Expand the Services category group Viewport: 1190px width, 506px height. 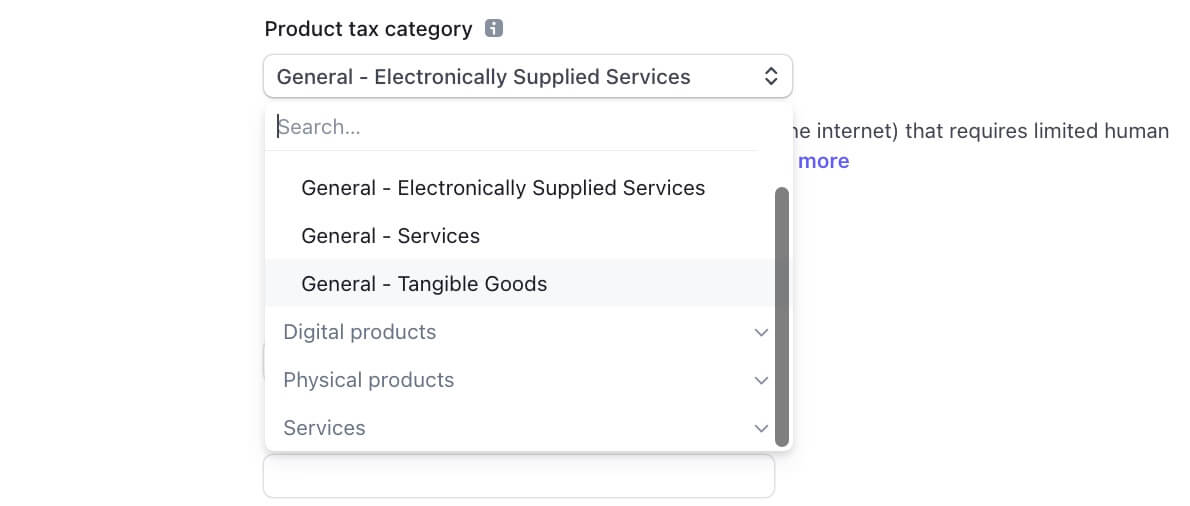pos(520,428)
